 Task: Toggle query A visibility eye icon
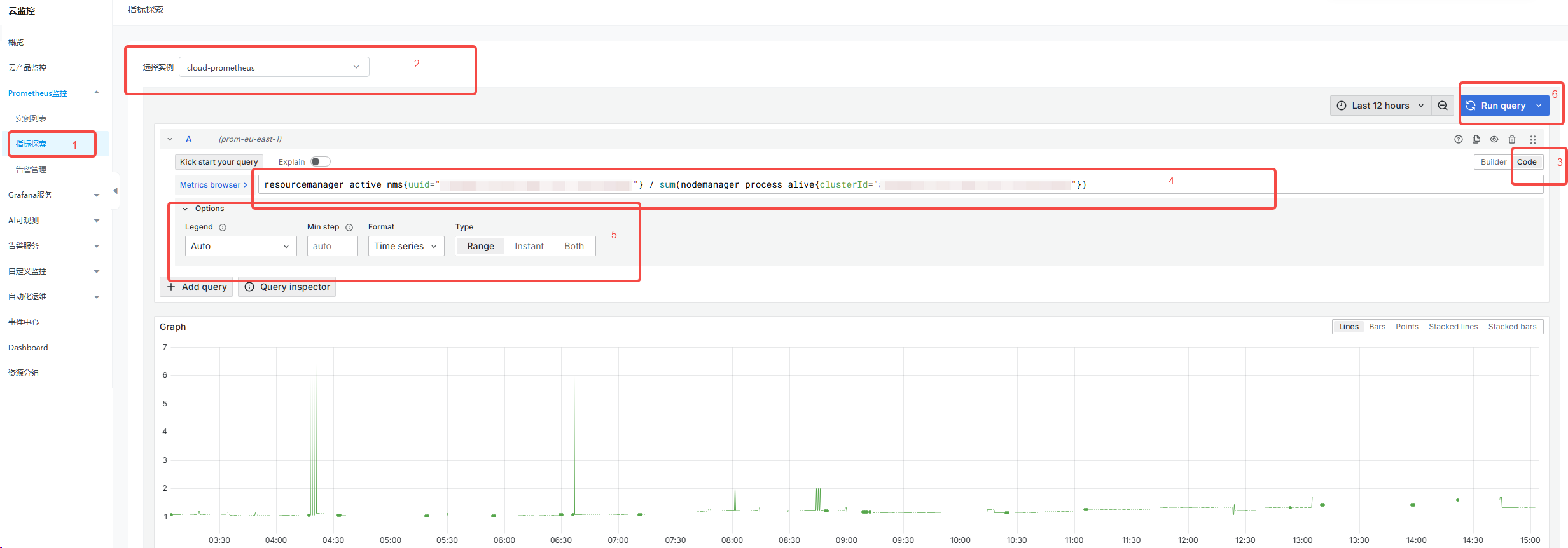click(1494, 139)
